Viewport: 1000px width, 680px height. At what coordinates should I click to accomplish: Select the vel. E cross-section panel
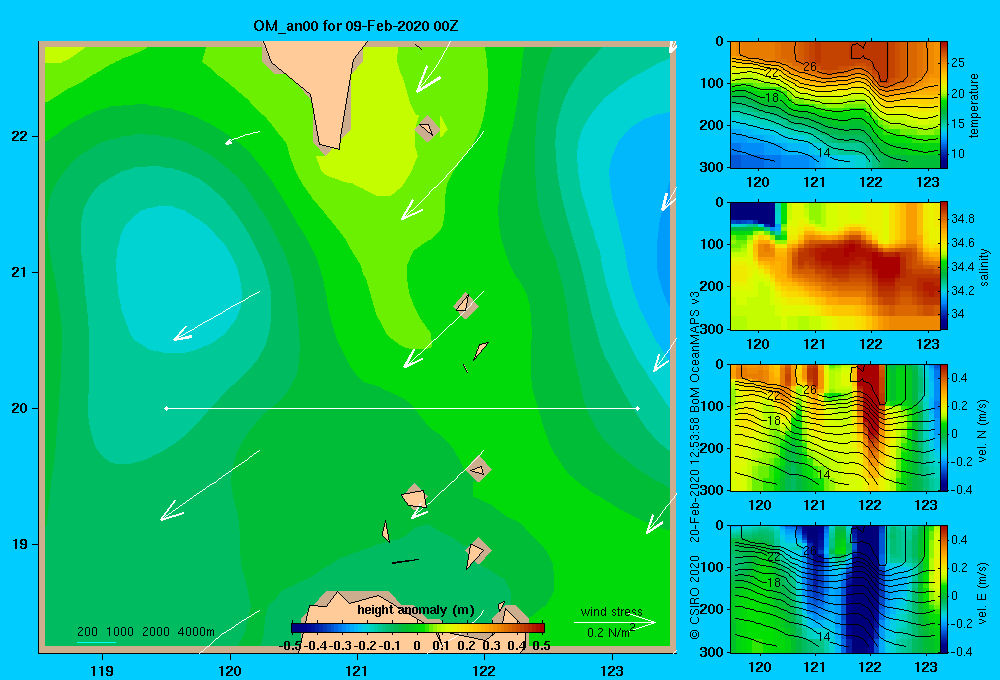[x=835, y=589]
